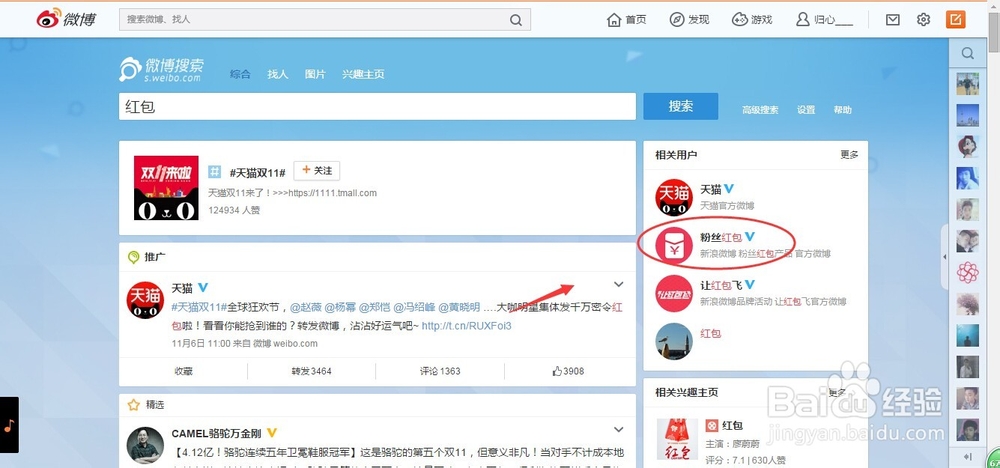Click the CAMEL骆驼万金刚 user name
1000x468 pixels.
(x=216, y=434)
